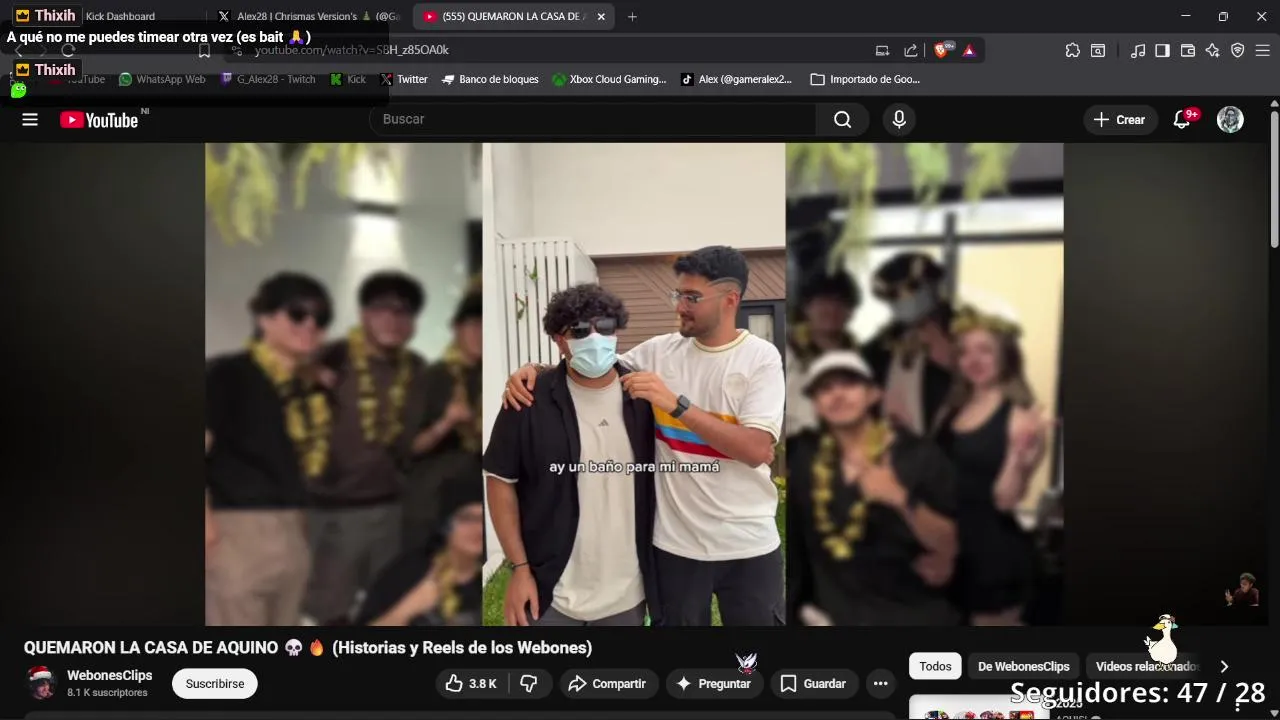Select the Videos relacionados filter chip
1280x720 pixels.
pos(1146,666)
